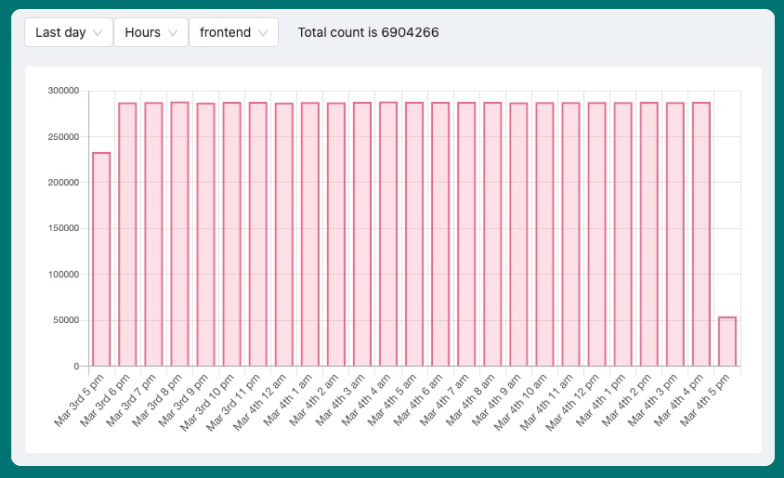This screenshot has height=478, width=784.
Task: Click the bar for Mar 4th 2 pm
Action: coord(649,234)
